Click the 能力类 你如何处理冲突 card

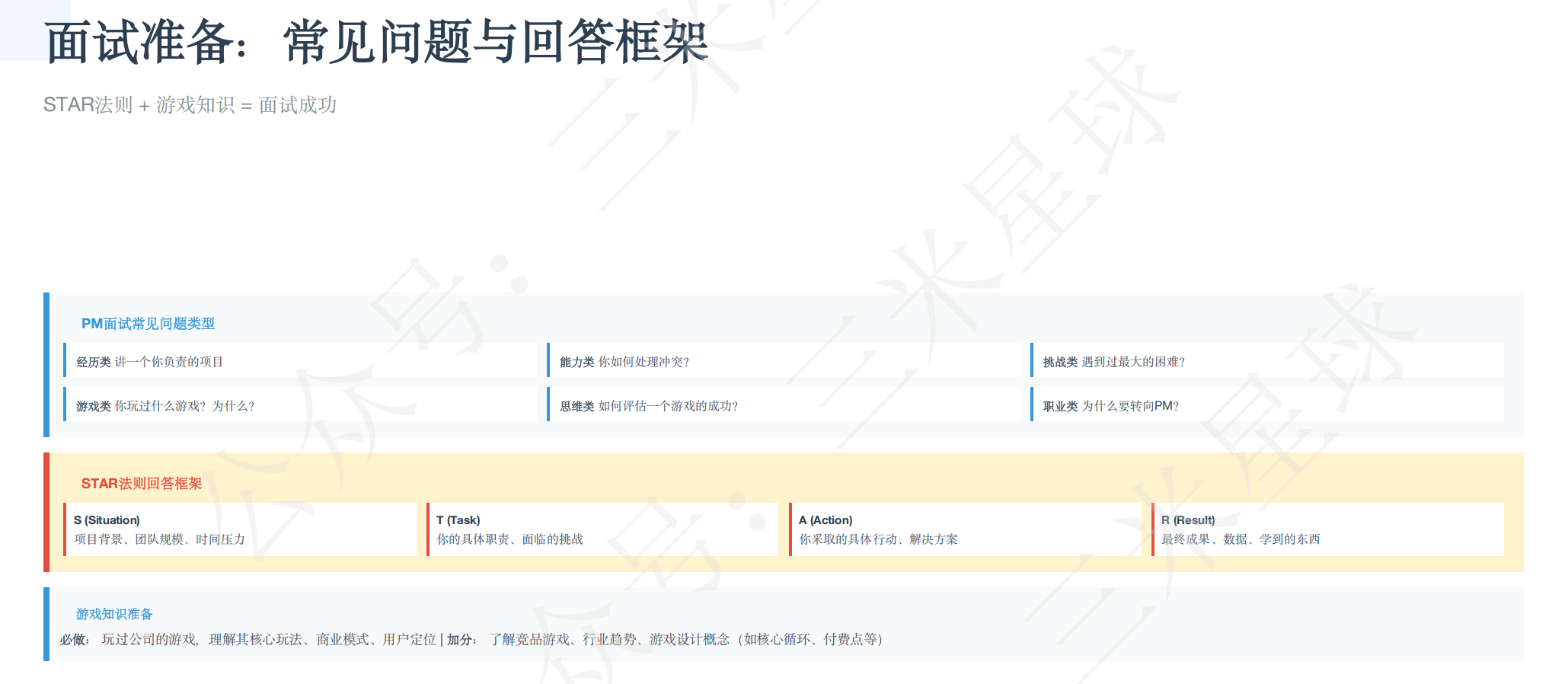pyautogui.click(x=783, y=361)
